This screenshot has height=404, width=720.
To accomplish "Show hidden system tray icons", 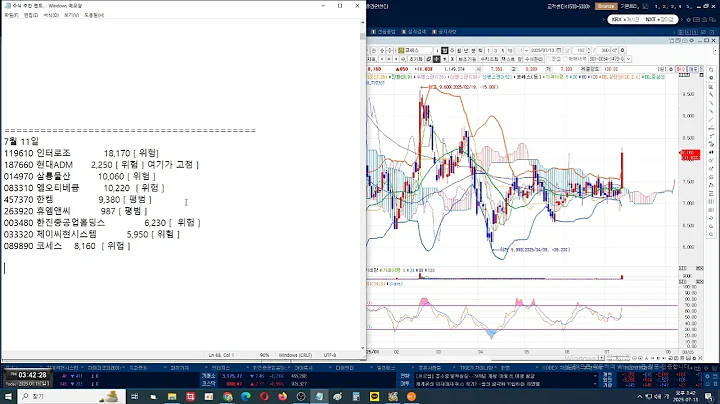I will click(640, 396).
